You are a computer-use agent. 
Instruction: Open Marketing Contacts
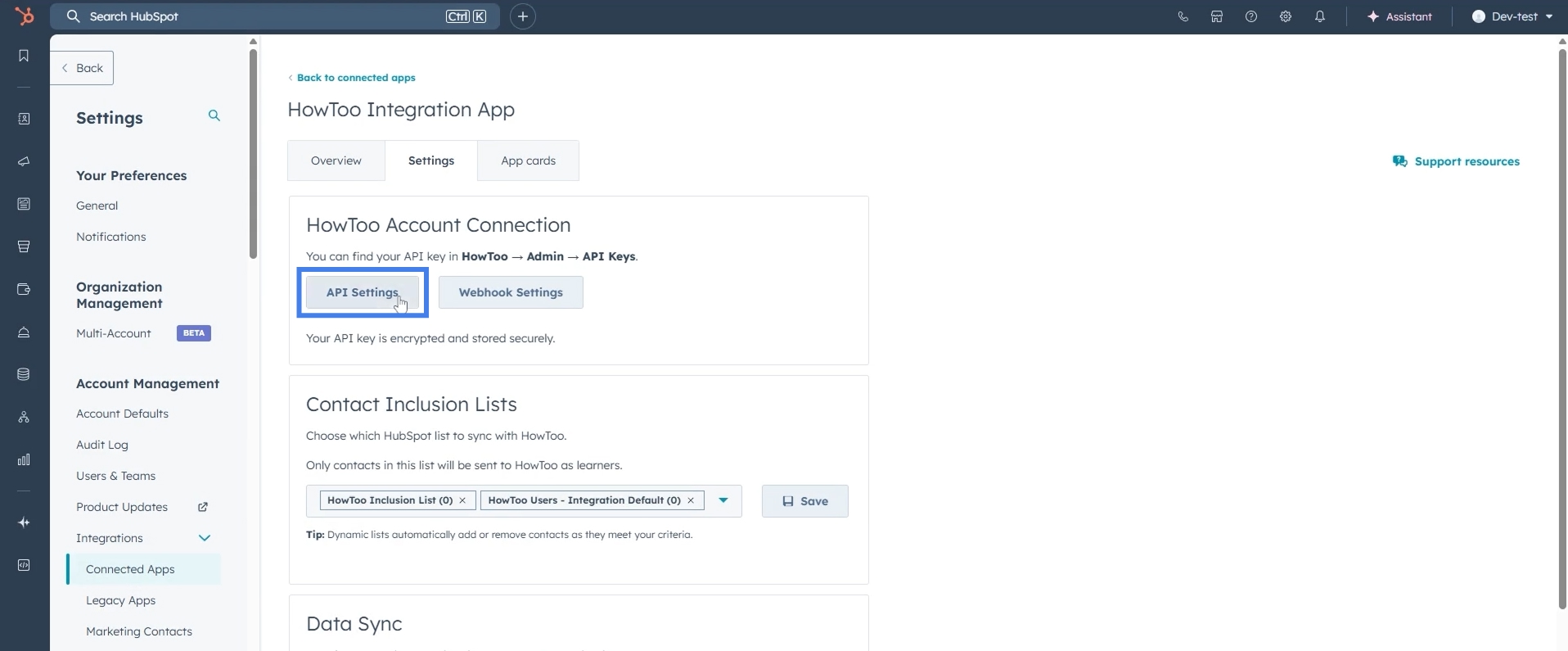pos(139,631)
